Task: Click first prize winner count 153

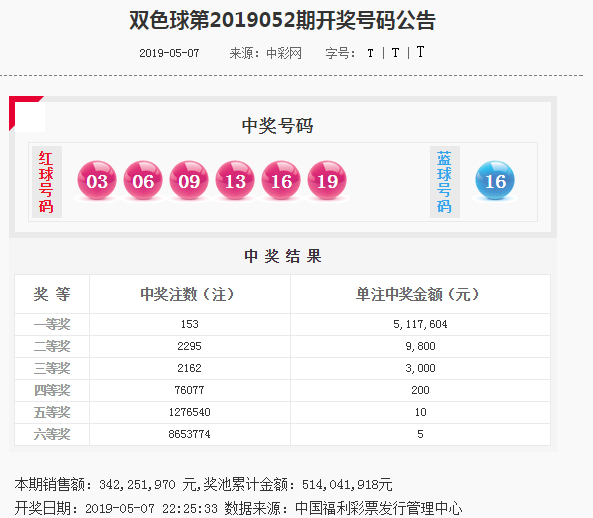Action: (x=189, y=324)
